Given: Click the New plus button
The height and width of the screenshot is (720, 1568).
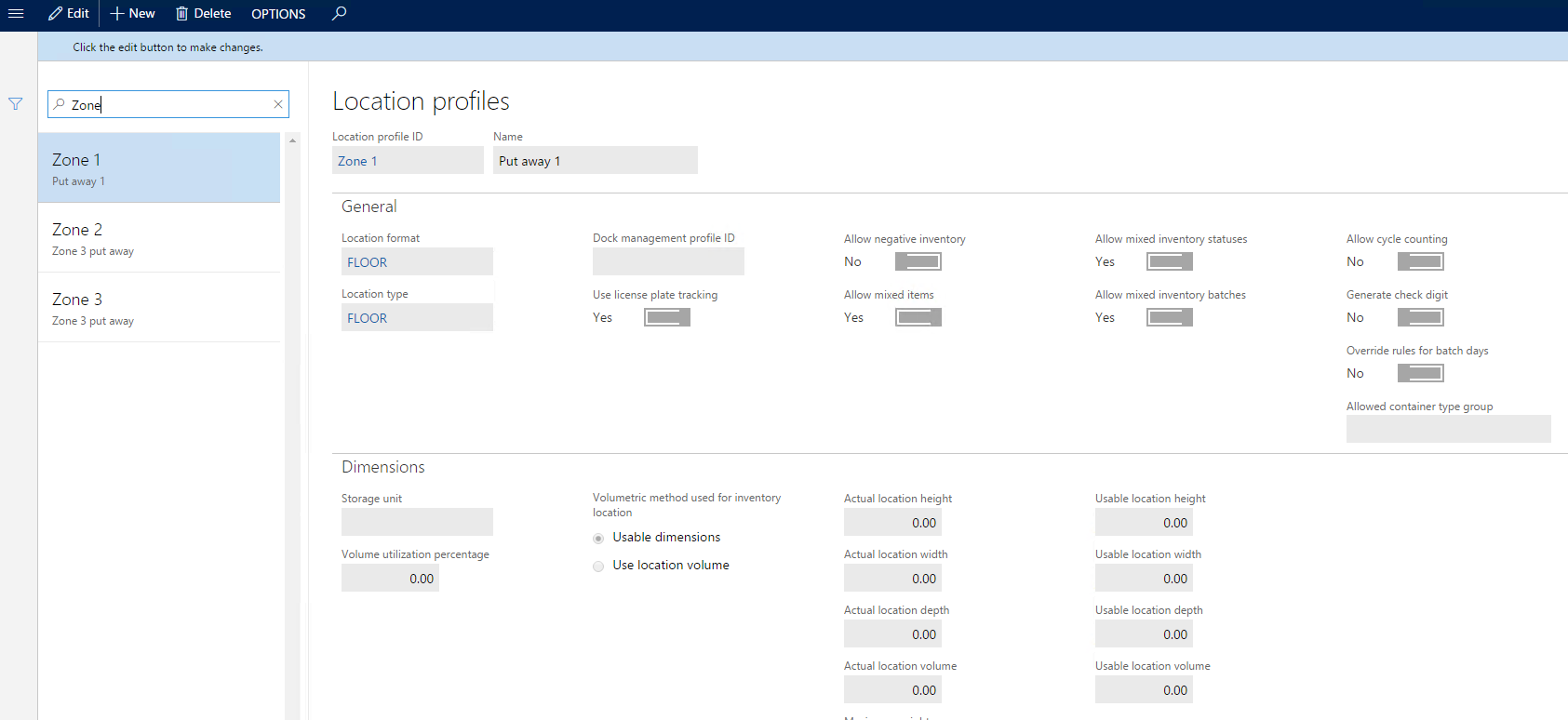Looking at the screenshot, I should 133,14.
